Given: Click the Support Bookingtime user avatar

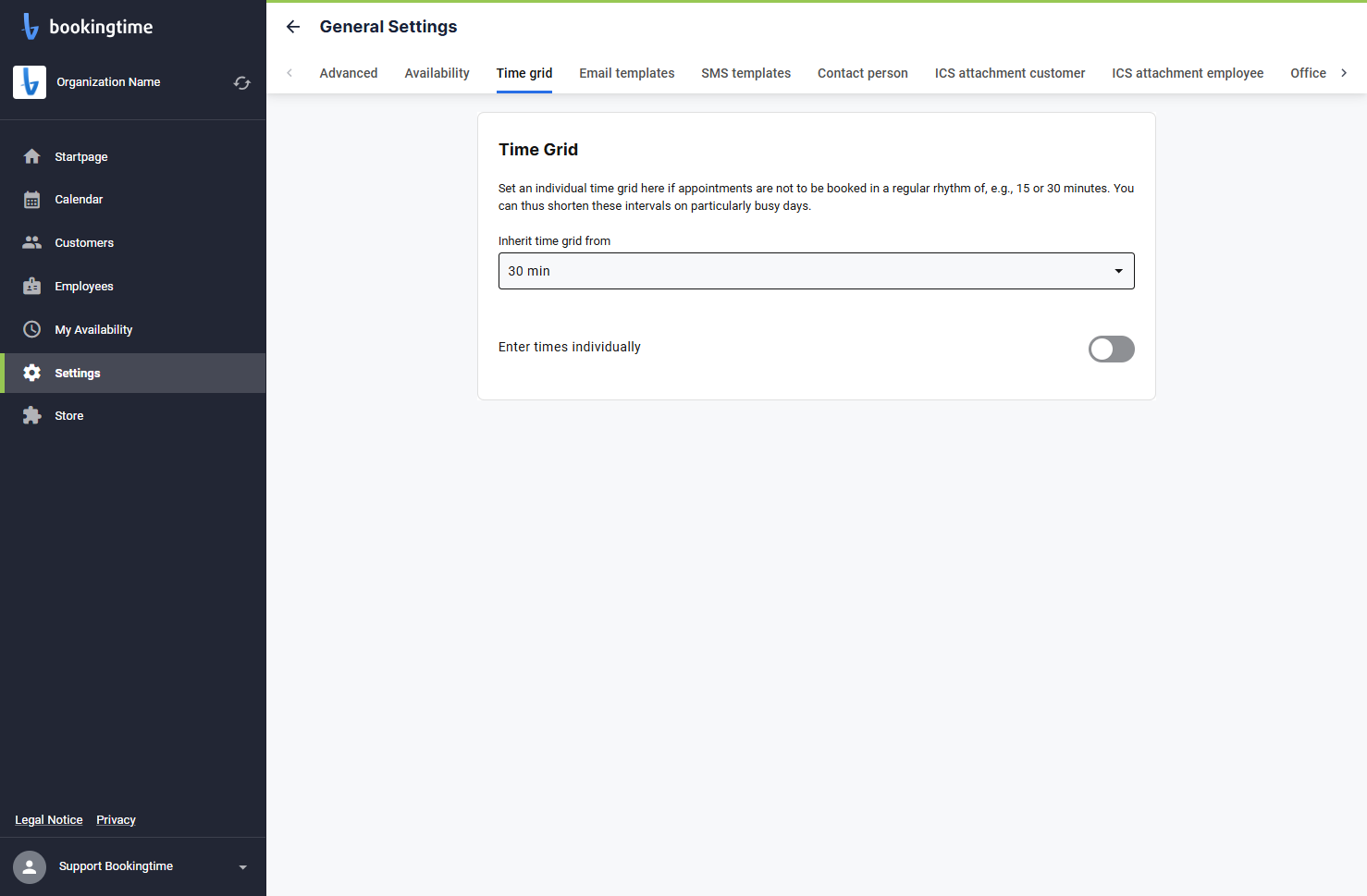Looking at the screenshot, I should click(x=30, y=866).
